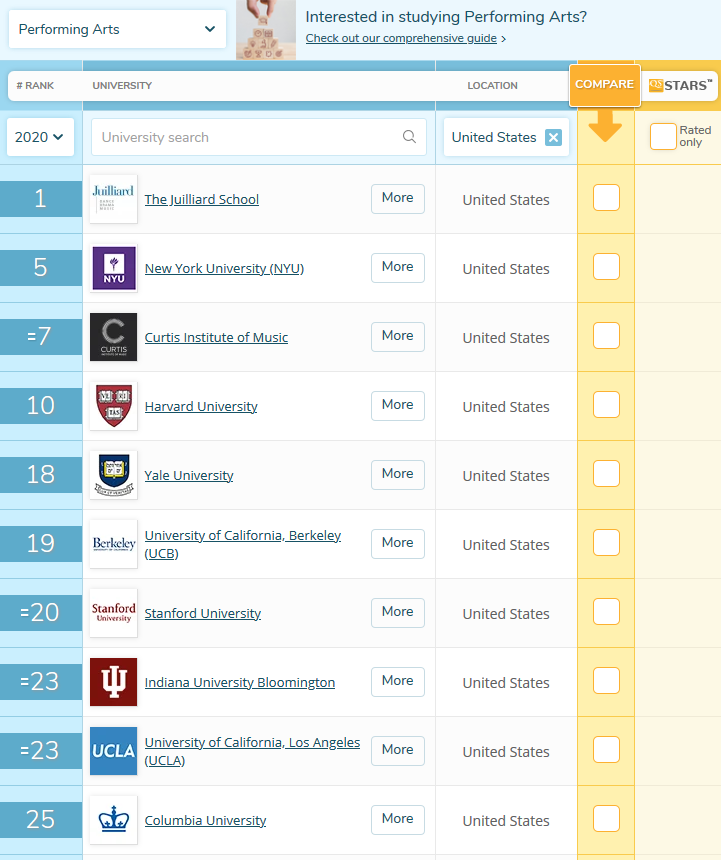Expand More for Harvard University
This screenshot has width=721, height=860.
[x=398, y=406]
